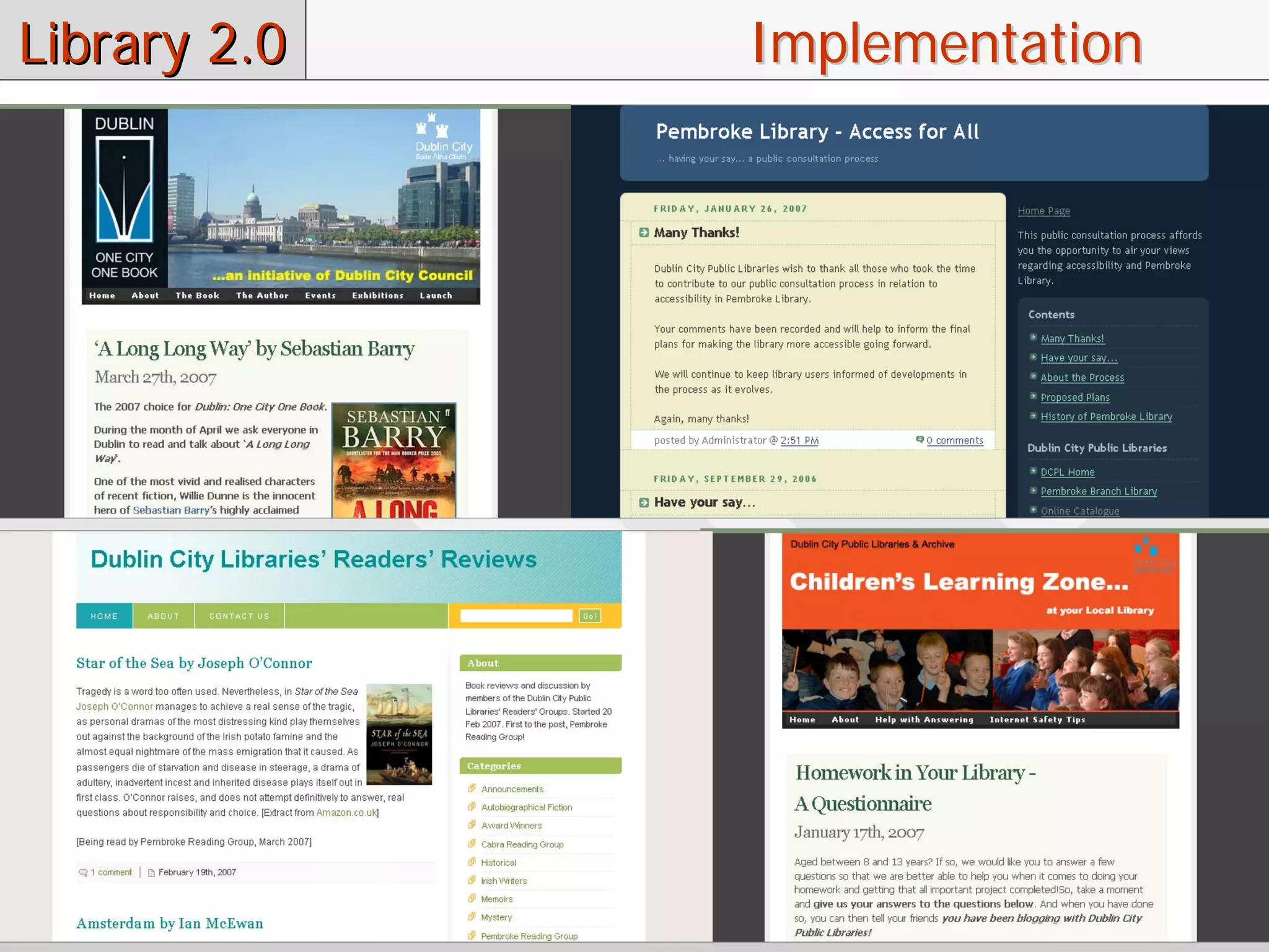
Task: Open the Home Page link in Pembroke sidebar
Action: tap(1043, 211)
